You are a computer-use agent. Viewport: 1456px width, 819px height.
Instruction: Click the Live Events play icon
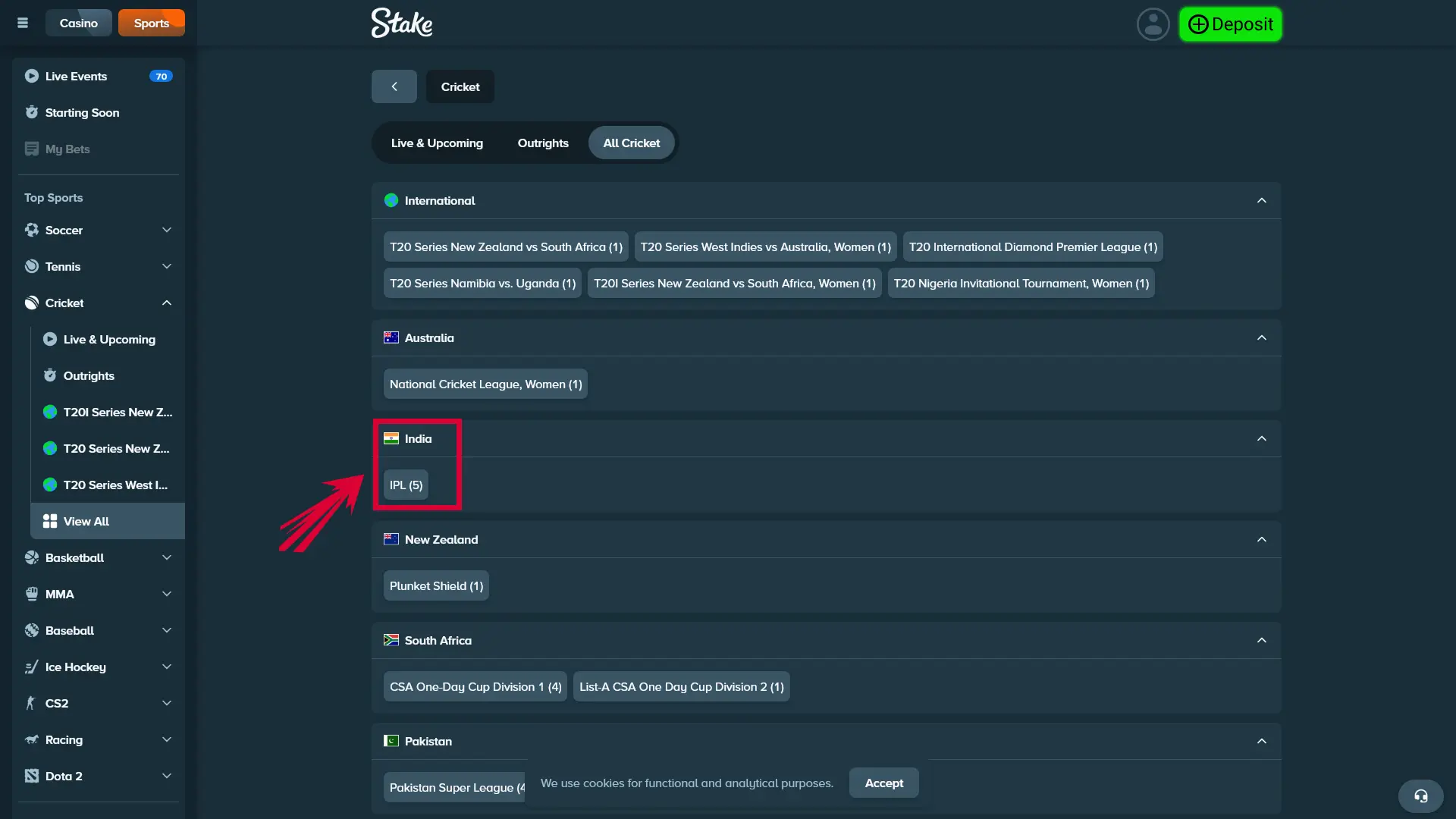pos(31,76)
